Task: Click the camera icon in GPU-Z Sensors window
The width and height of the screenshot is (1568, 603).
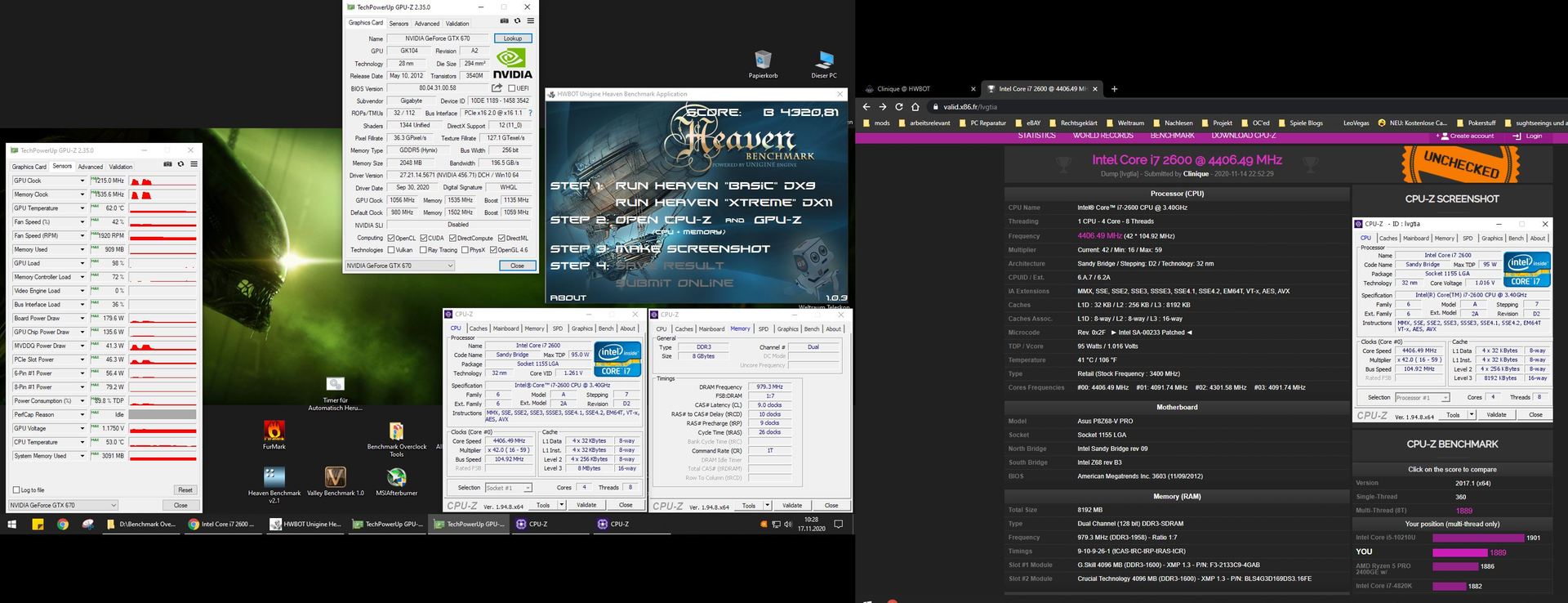Action: coord(168,164)
